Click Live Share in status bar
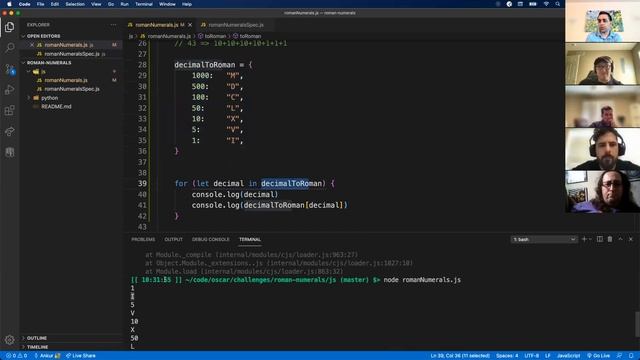640x360 pixels. pyautogui.click(x=81, y=356)
